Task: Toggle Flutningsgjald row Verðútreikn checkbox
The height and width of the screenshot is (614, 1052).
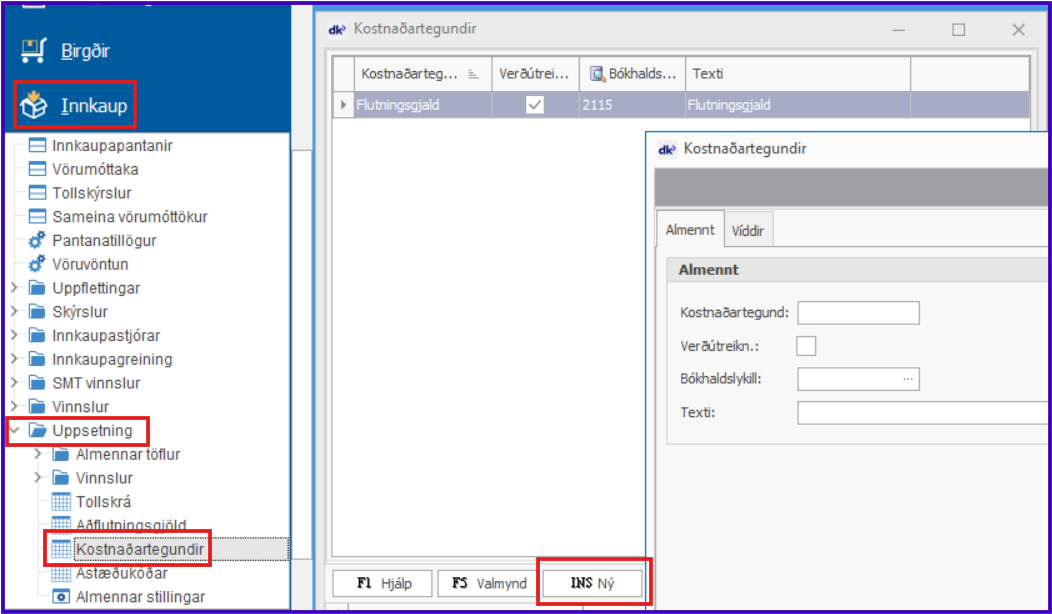Action: pos(535,105)
